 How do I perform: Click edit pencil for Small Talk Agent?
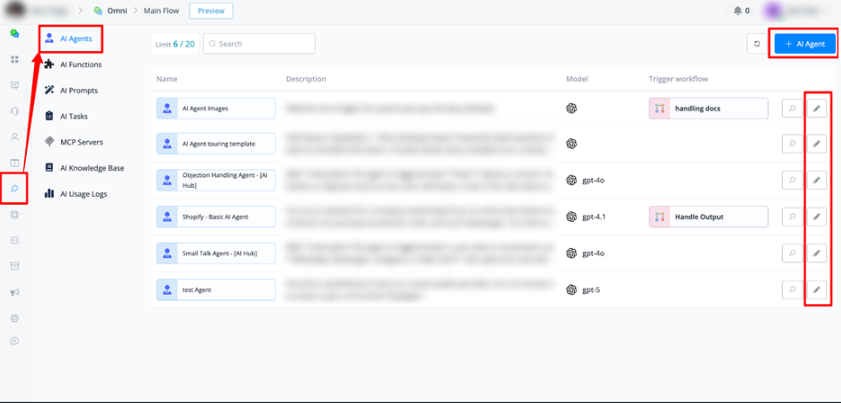coord(817,253)
